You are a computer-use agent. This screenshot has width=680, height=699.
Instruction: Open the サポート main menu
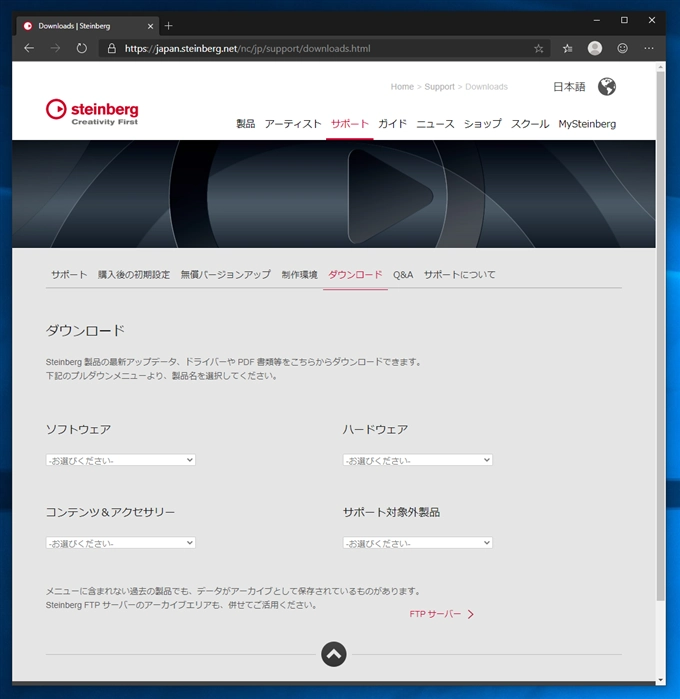350,123
